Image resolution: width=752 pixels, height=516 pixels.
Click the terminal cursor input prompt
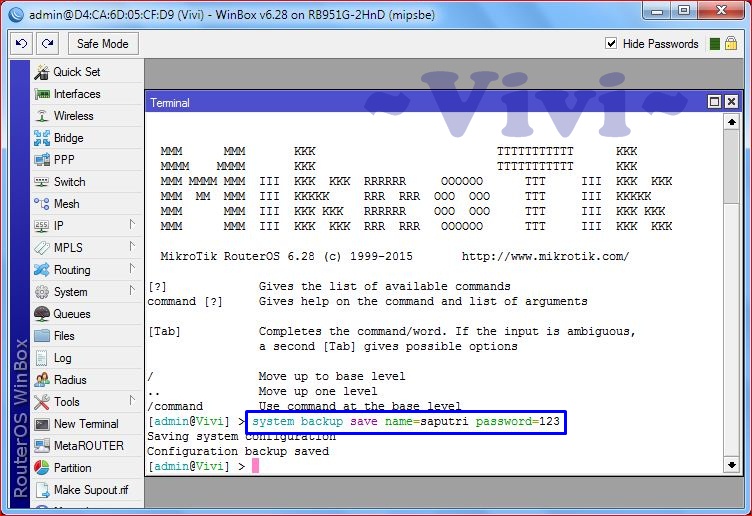coord(255,466)
